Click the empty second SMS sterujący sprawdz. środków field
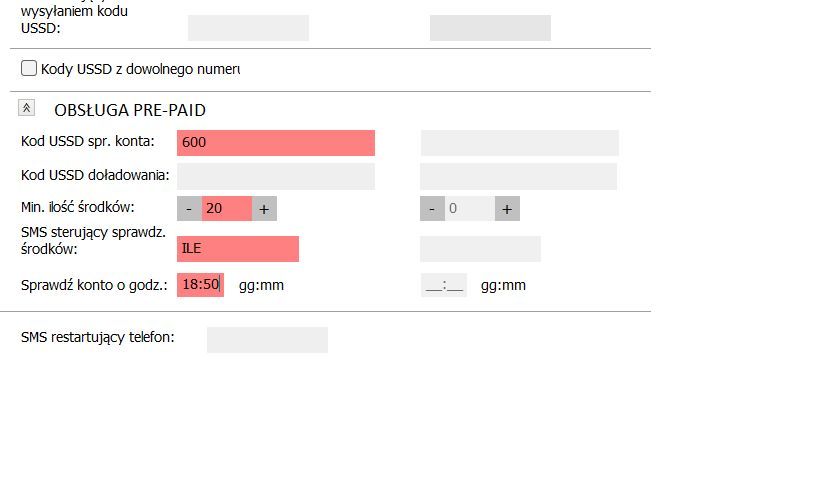Screen dimensions: 819x486 click(481, 249)
